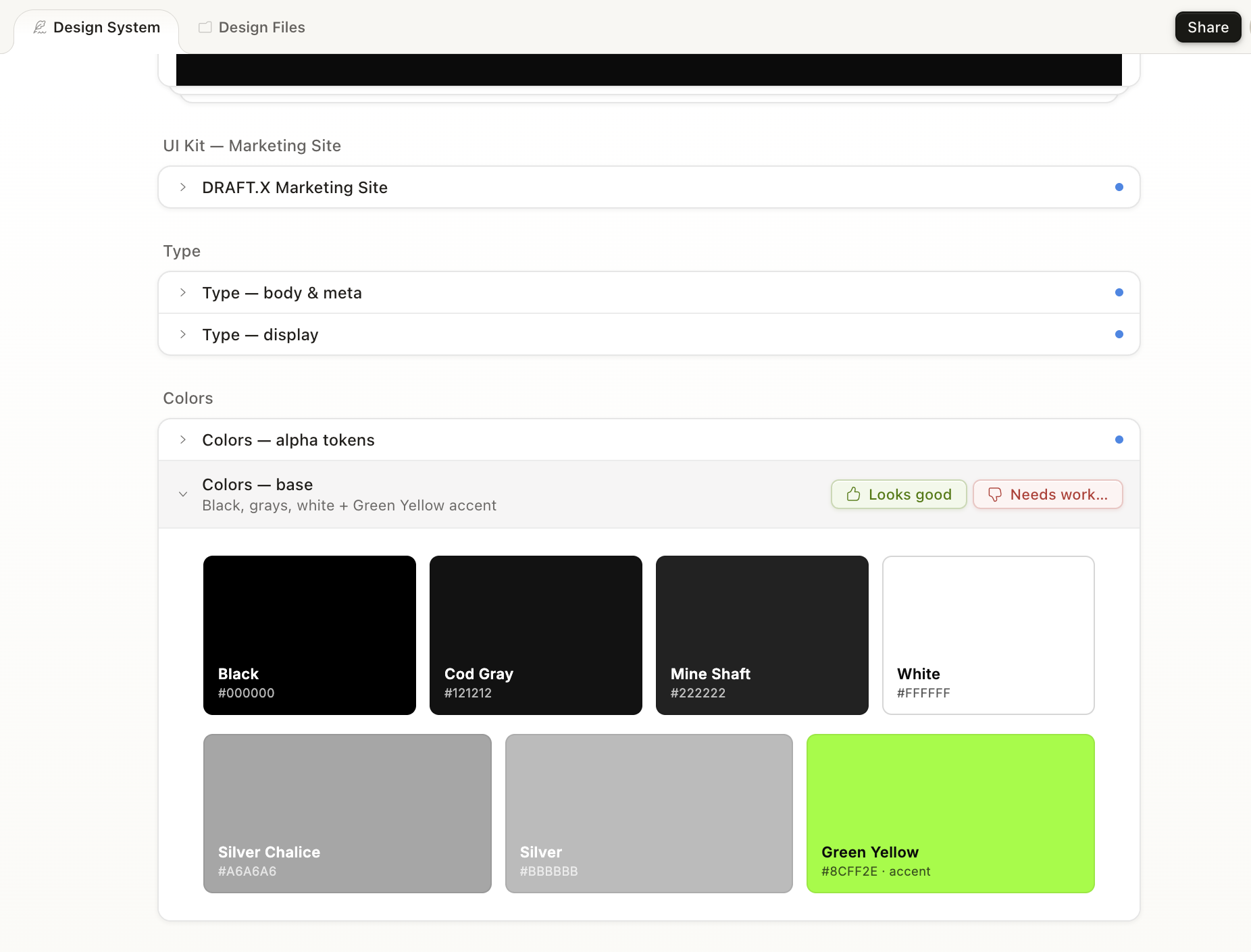Select the Mine Shaft #222222 swatch
This screenshot has height=952, width=1251.
[762, 635]
